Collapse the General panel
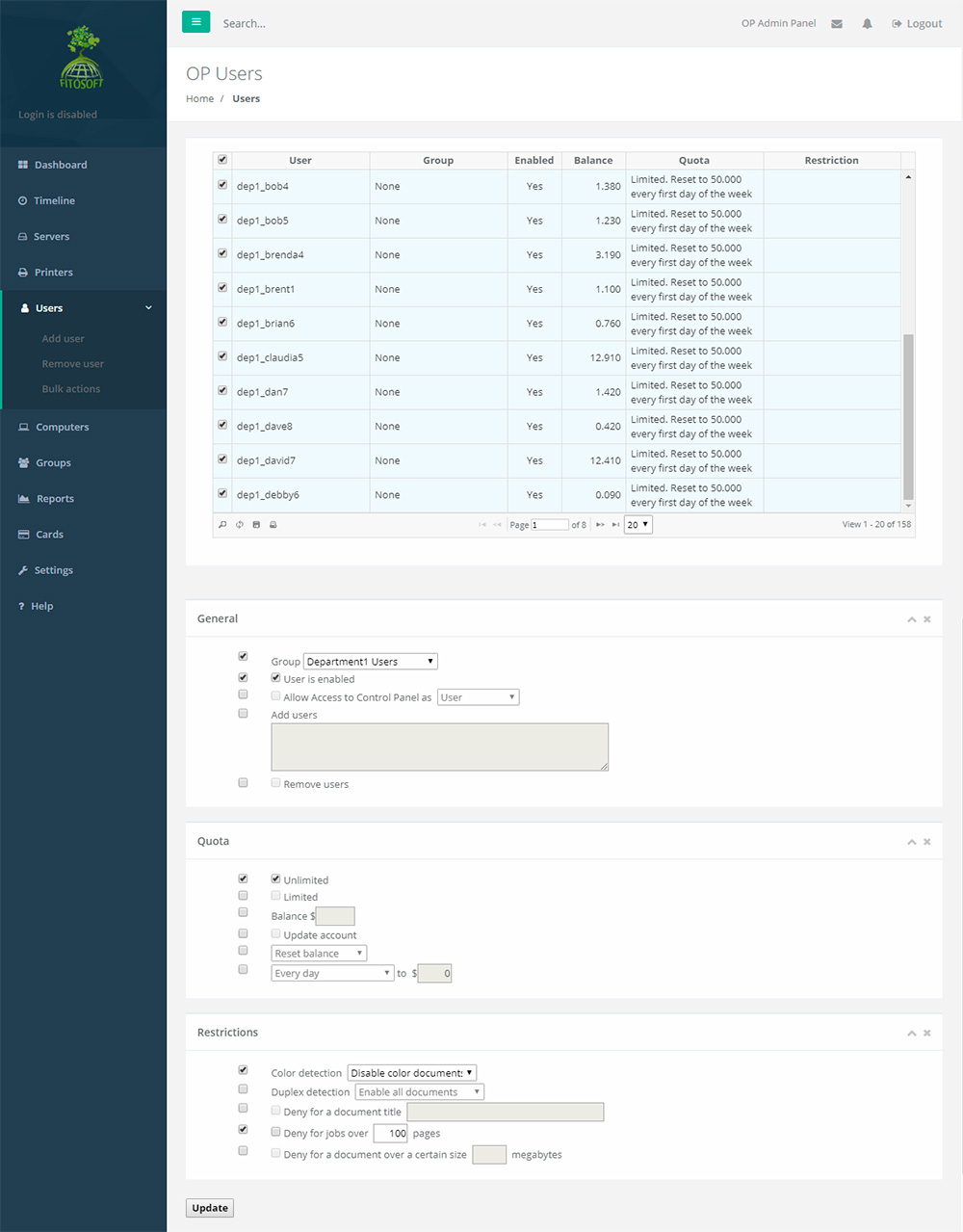 [x=911, y=619]
